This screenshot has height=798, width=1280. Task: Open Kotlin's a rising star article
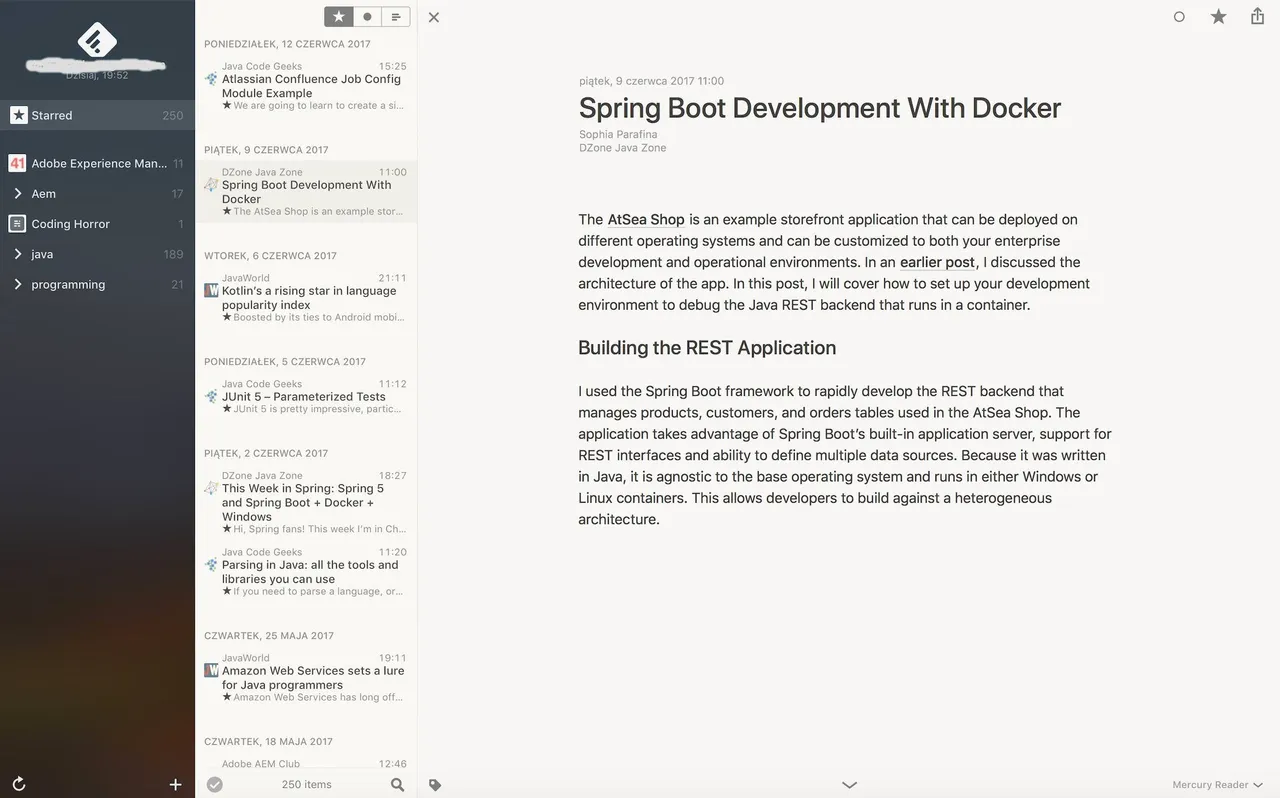pyautogui.click(x=306, y=298)
